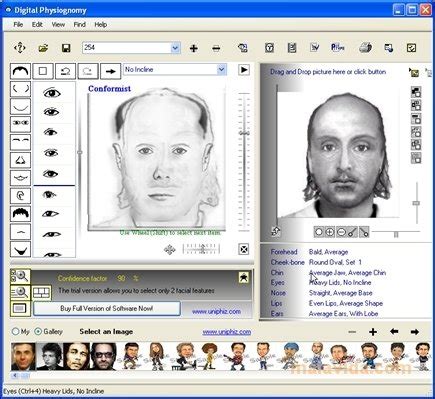Click the Lips row Even Lips, Average Shape
The height and width of the screenshot is (399, 435).
click(326, 303)
